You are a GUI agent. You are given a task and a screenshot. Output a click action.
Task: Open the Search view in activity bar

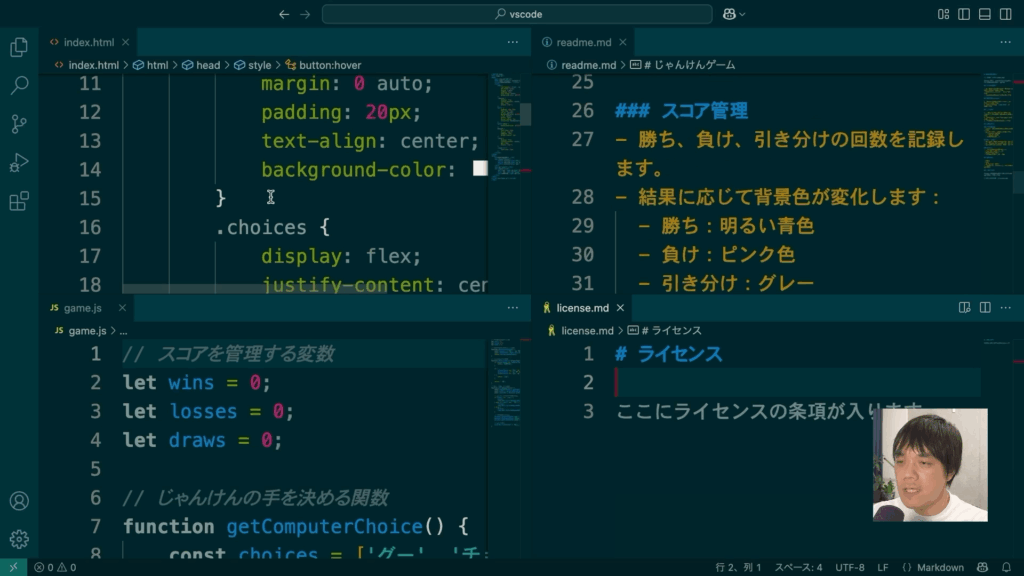18,86
